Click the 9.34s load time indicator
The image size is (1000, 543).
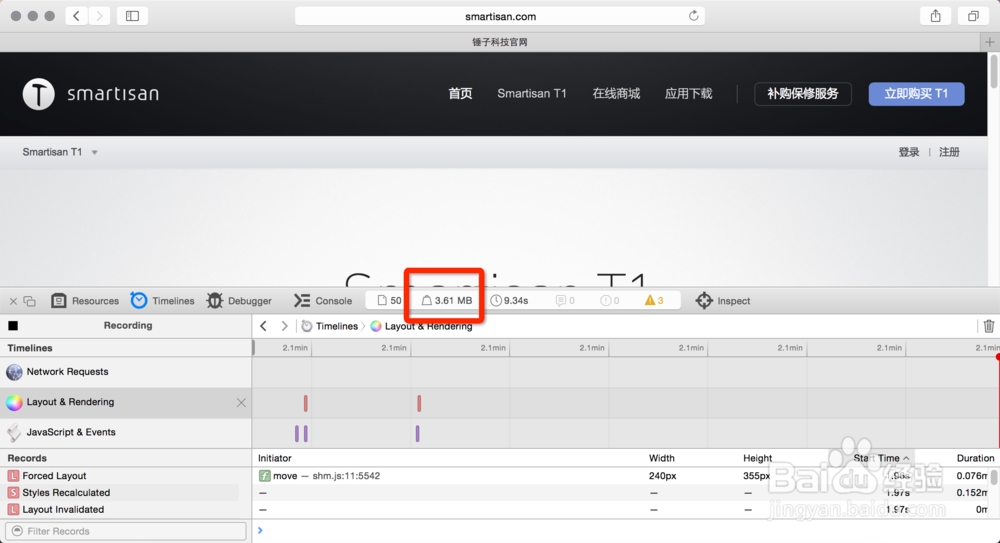tap(509, 301)
